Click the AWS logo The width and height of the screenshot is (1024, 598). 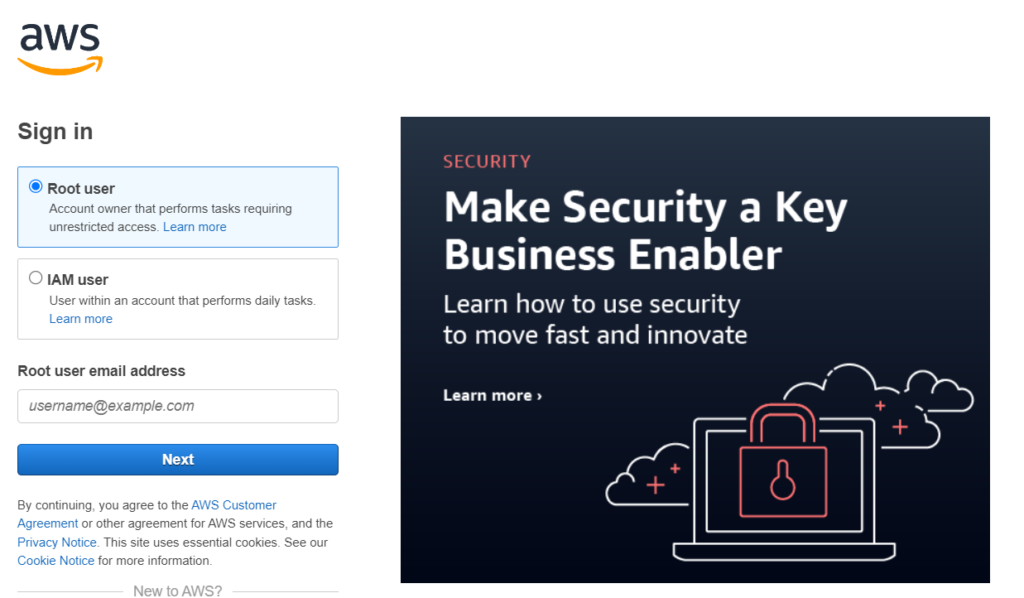point(60,49)
